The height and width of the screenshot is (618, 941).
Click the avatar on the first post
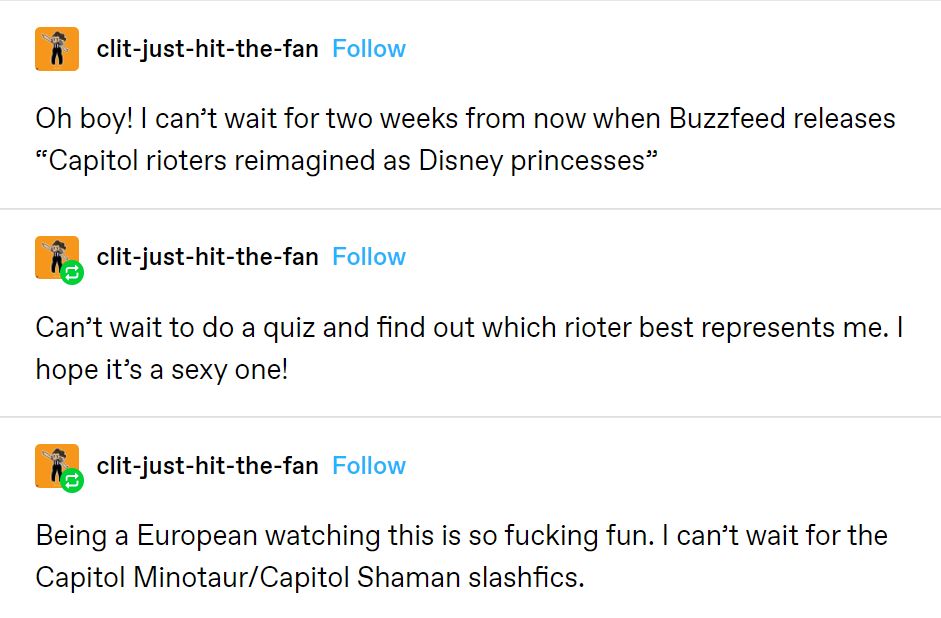click(57, 49)
